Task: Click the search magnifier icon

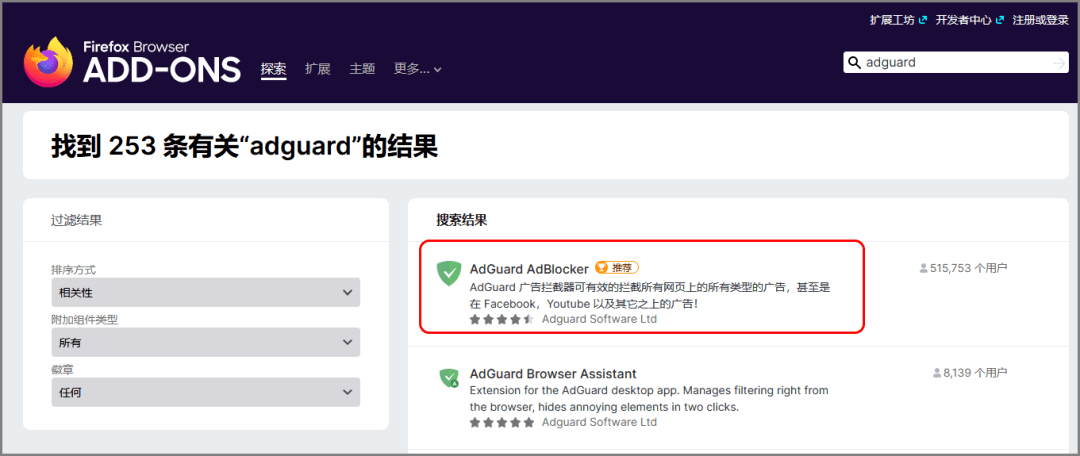Action: (855, 63)
